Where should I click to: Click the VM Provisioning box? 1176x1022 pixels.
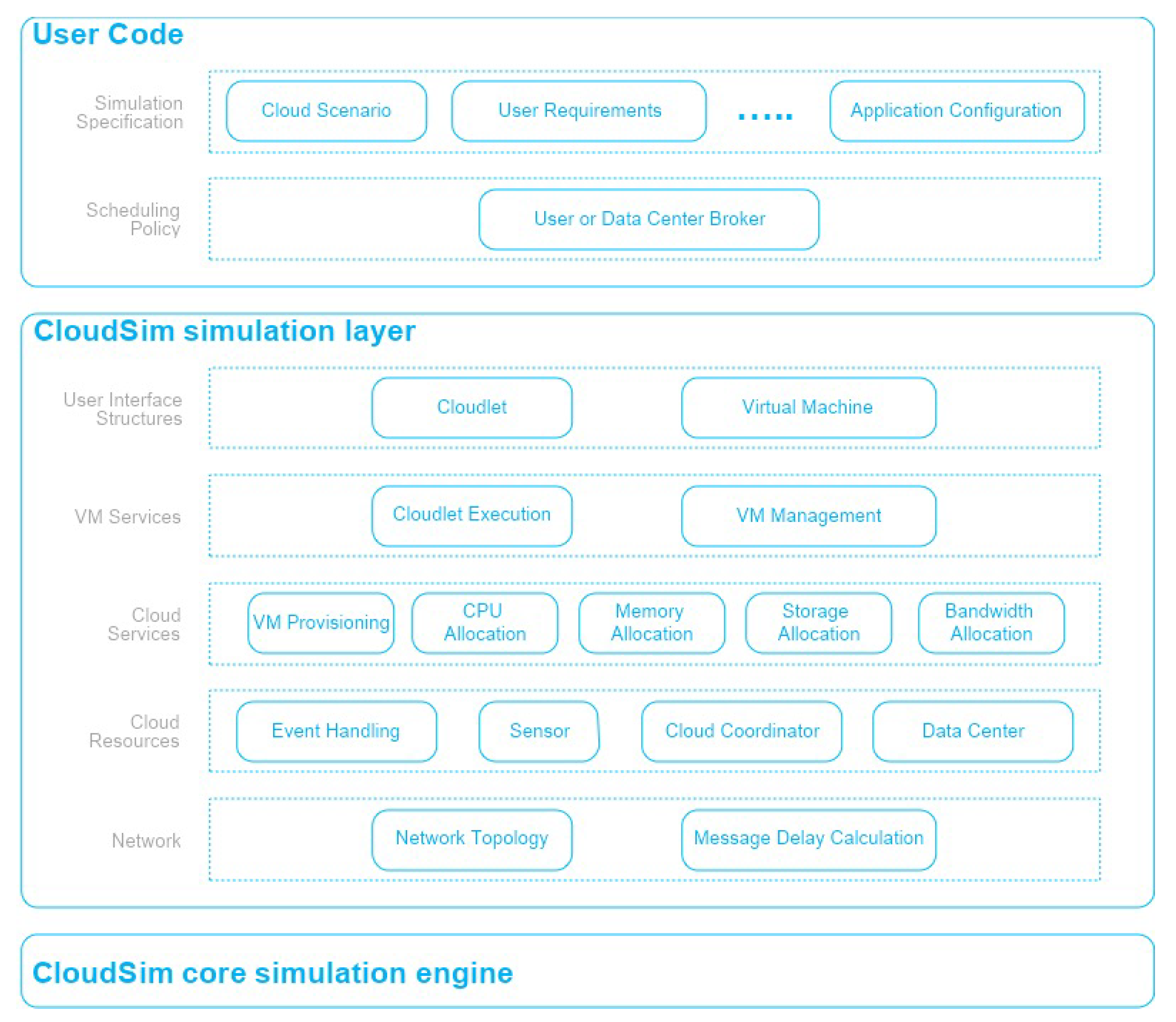pos(321,623)
